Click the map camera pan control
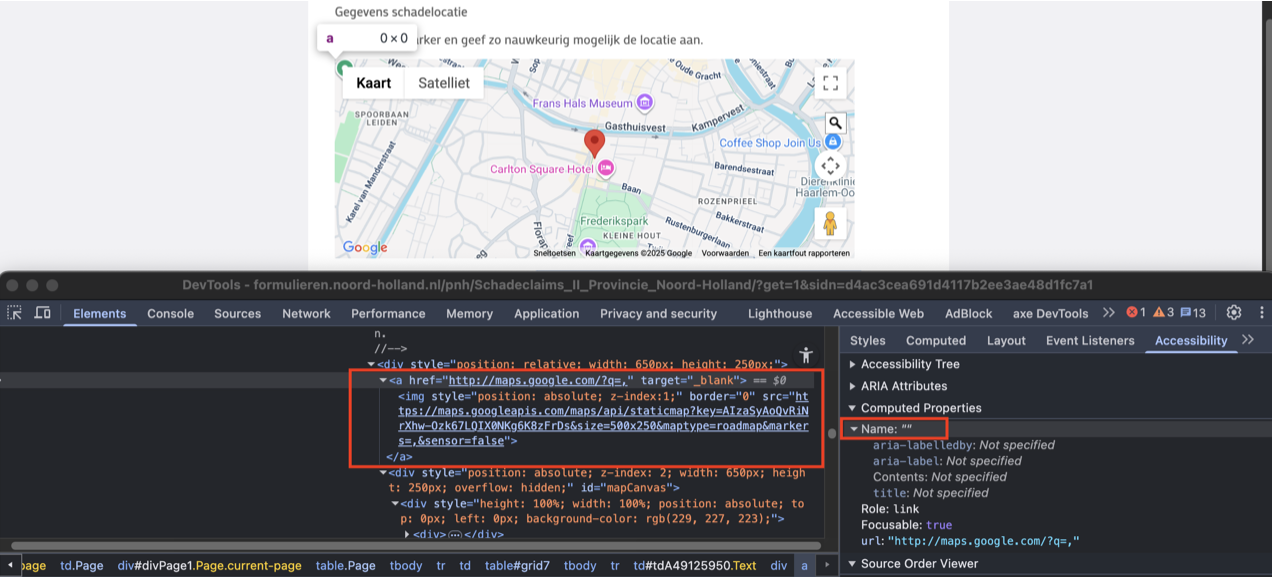Screen dimensions: 1272x577 830,166
